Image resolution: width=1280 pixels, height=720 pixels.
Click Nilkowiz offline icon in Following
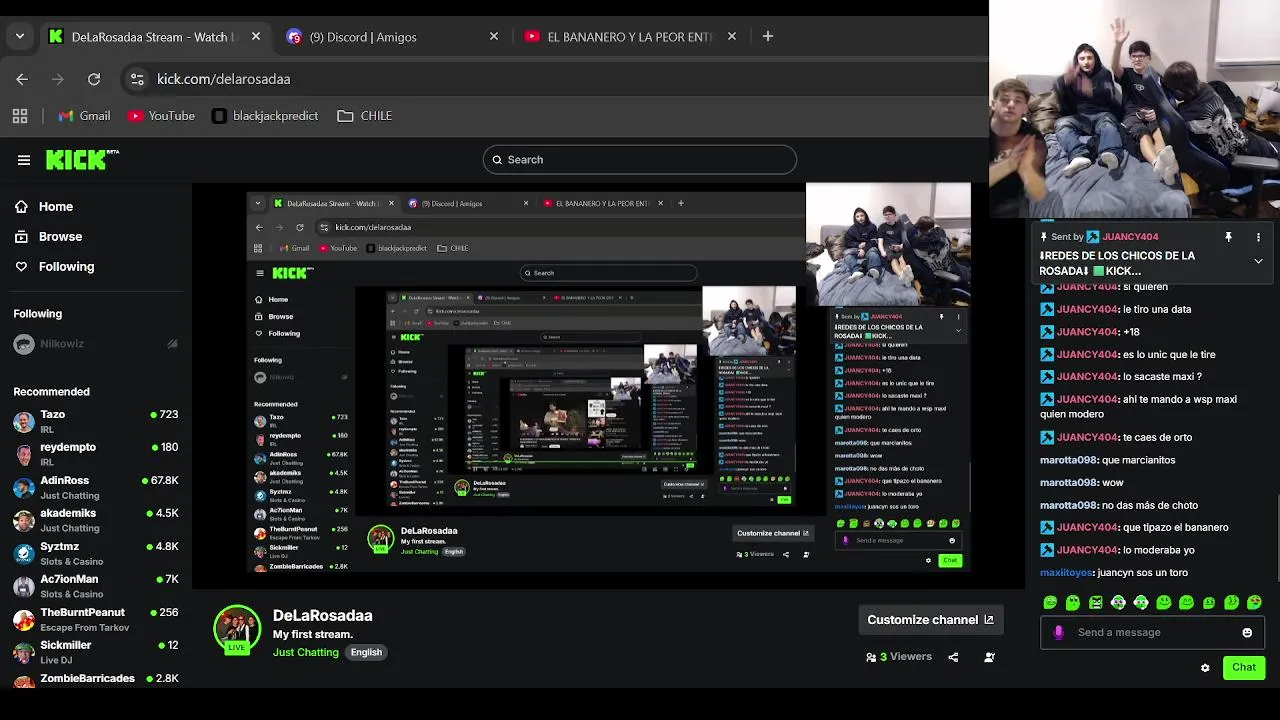pos(172,344)
